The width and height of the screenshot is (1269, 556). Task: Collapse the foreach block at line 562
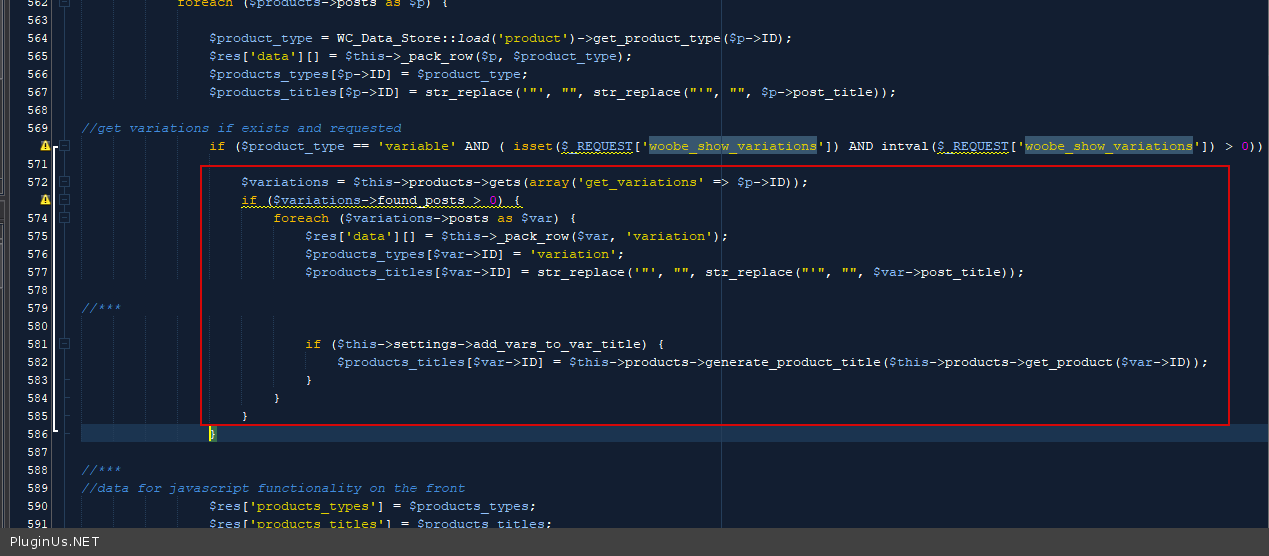65,3
